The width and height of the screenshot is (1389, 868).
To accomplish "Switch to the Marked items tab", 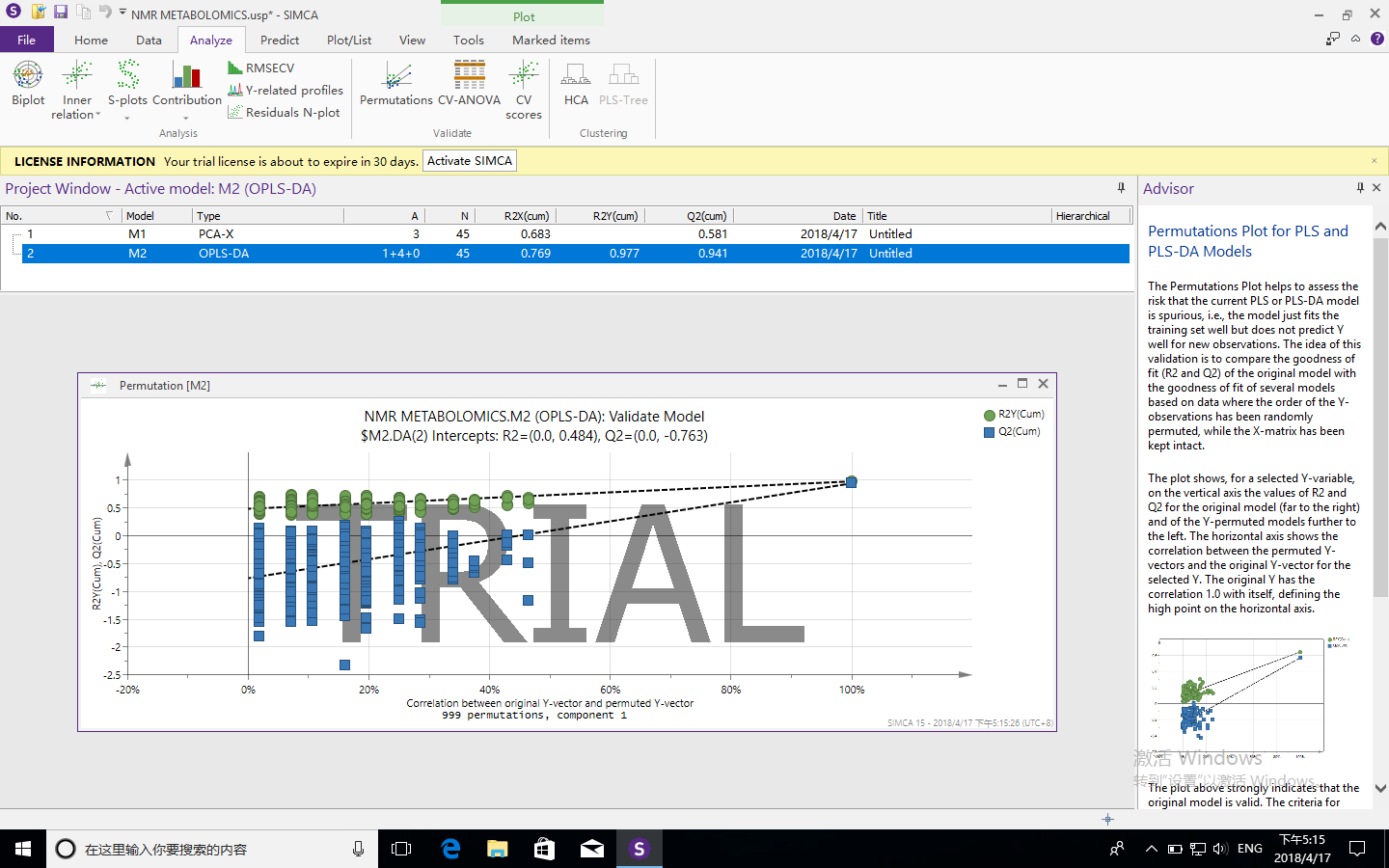I will tap(551, 40).
